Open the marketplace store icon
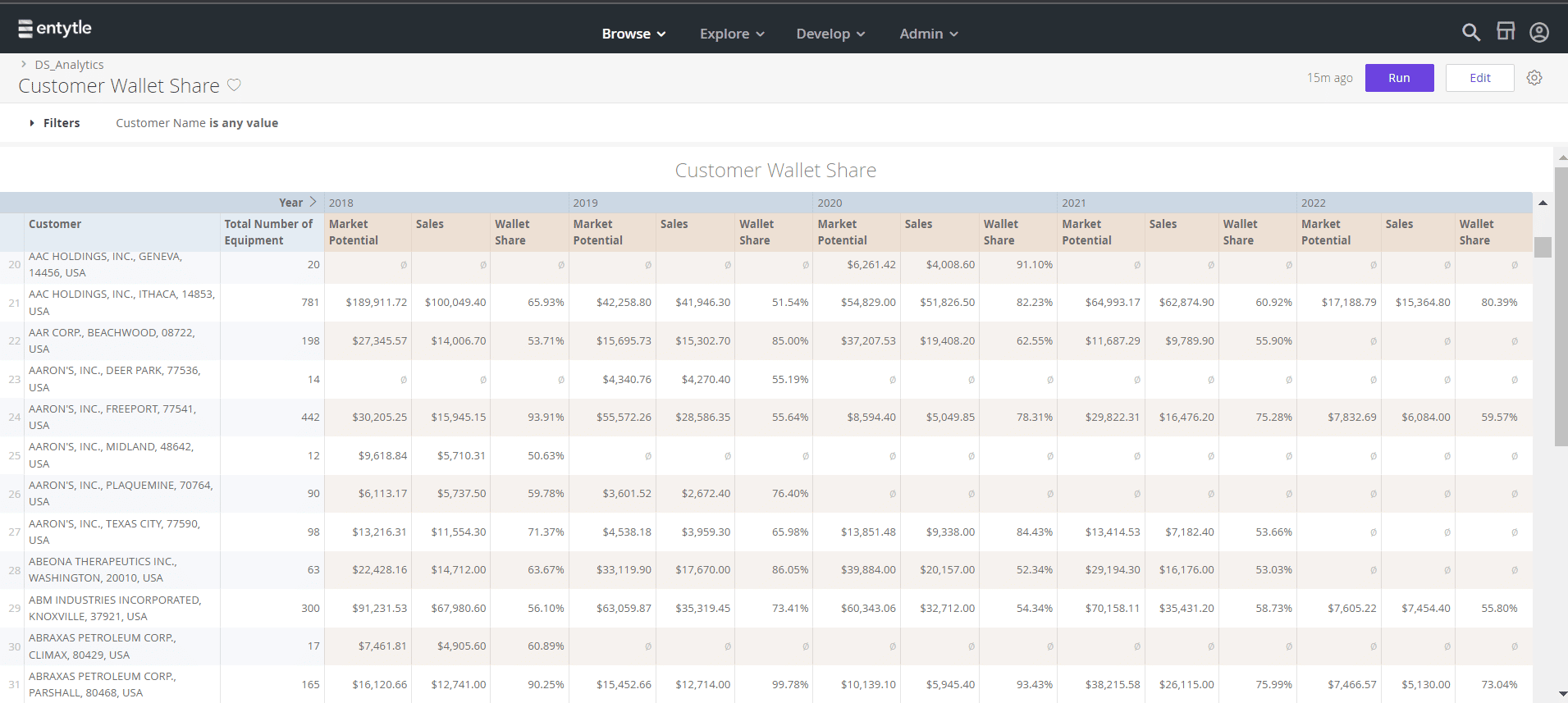This screenshot has height=703, width=1568. tap(1506, 32)
